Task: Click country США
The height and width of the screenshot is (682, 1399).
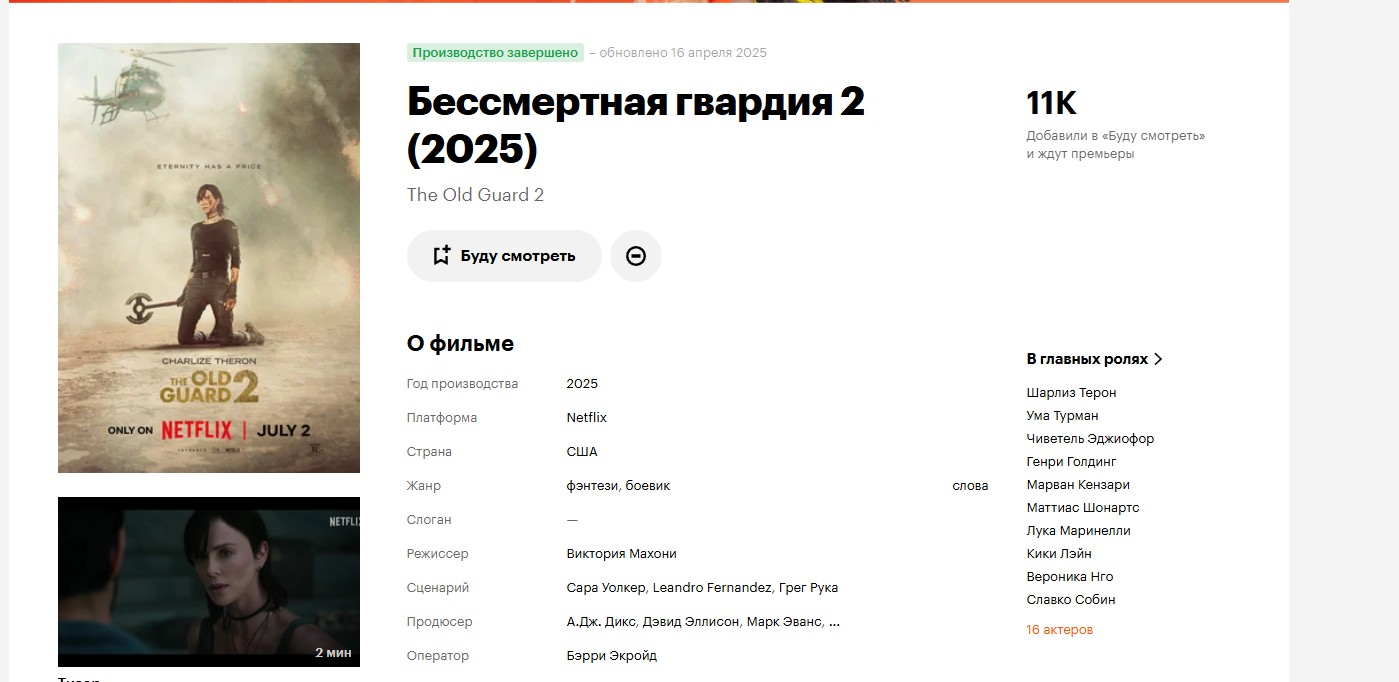Action: pyautogui.click(x=582, y=452)
